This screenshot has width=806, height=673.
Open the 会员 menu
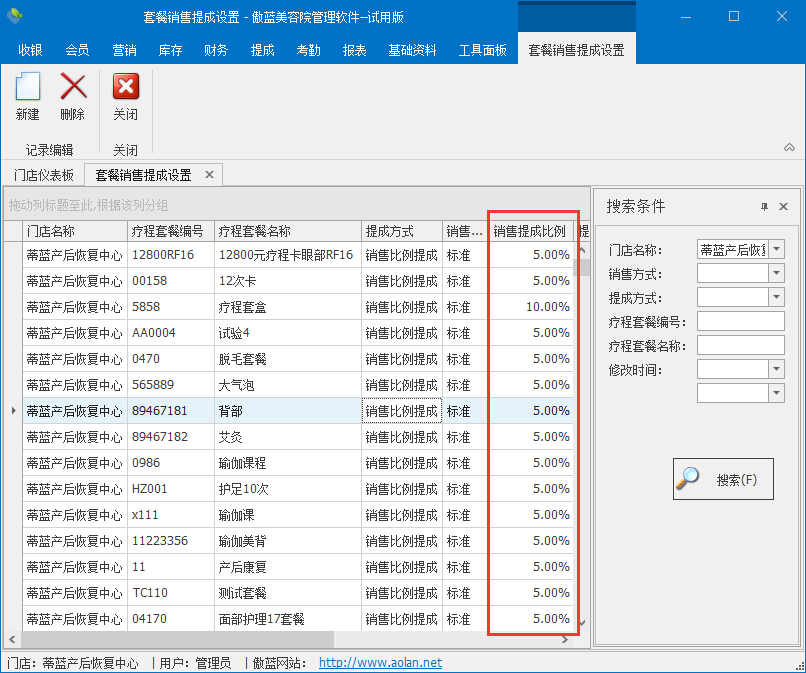[x=77, y=50]
